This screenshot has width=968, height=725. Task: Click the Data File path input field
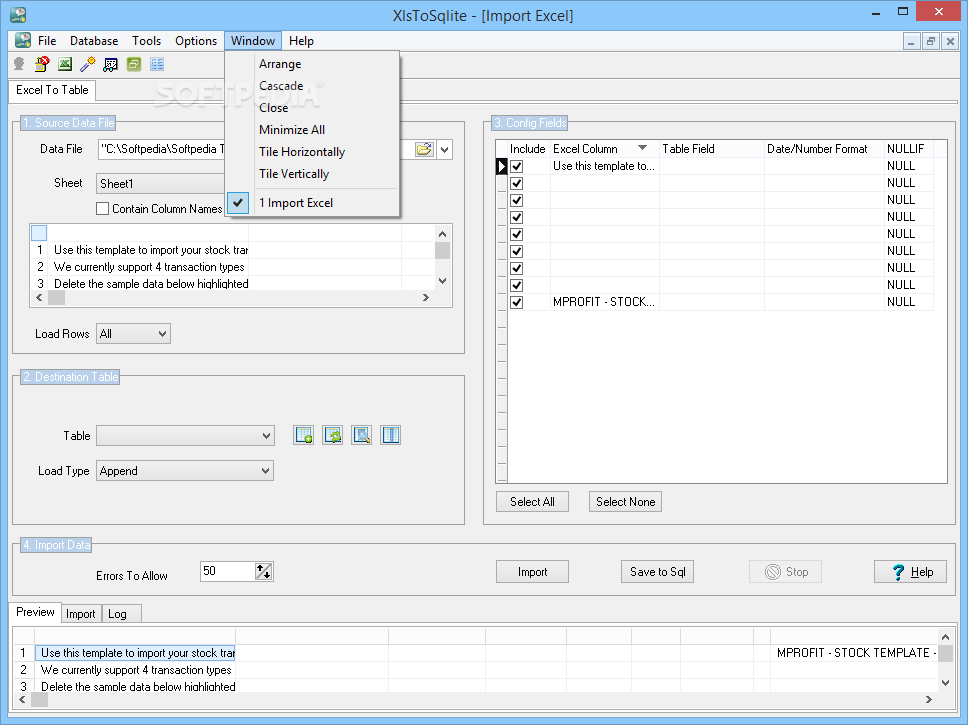pos(162,149)
